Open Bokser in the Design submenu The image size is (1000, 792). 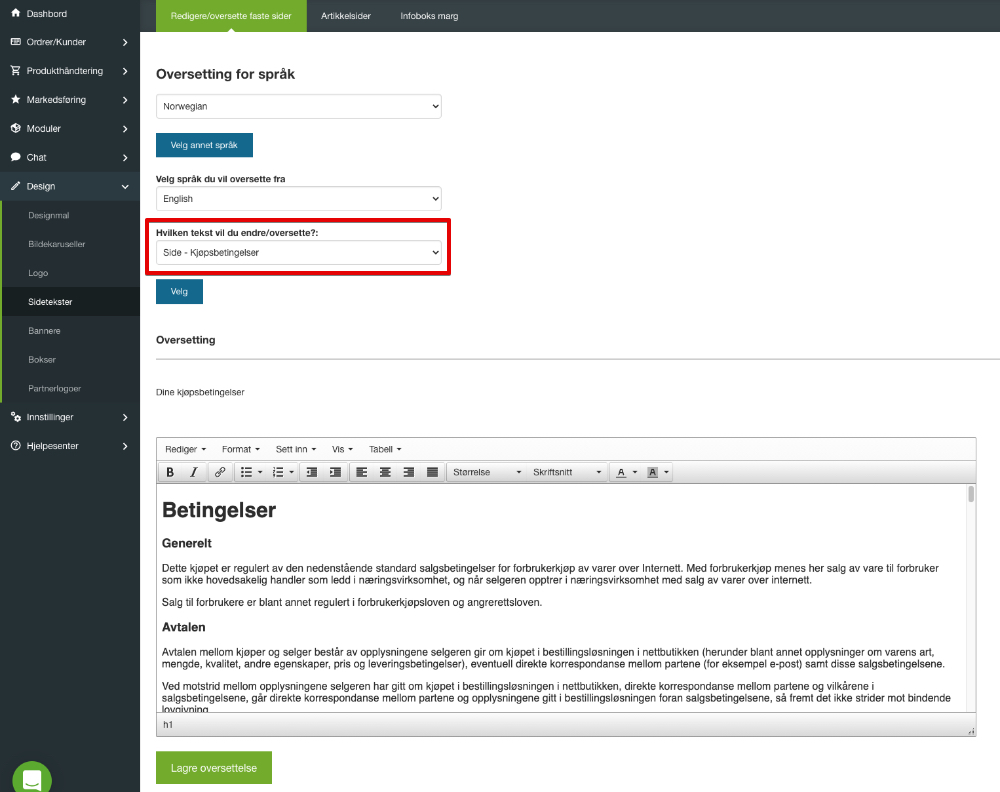41,360
